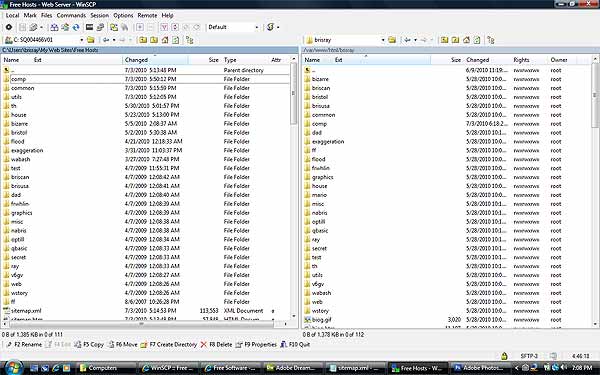
Task: Click the Preferences gear icon in toolbar
Action: [8, 27]
